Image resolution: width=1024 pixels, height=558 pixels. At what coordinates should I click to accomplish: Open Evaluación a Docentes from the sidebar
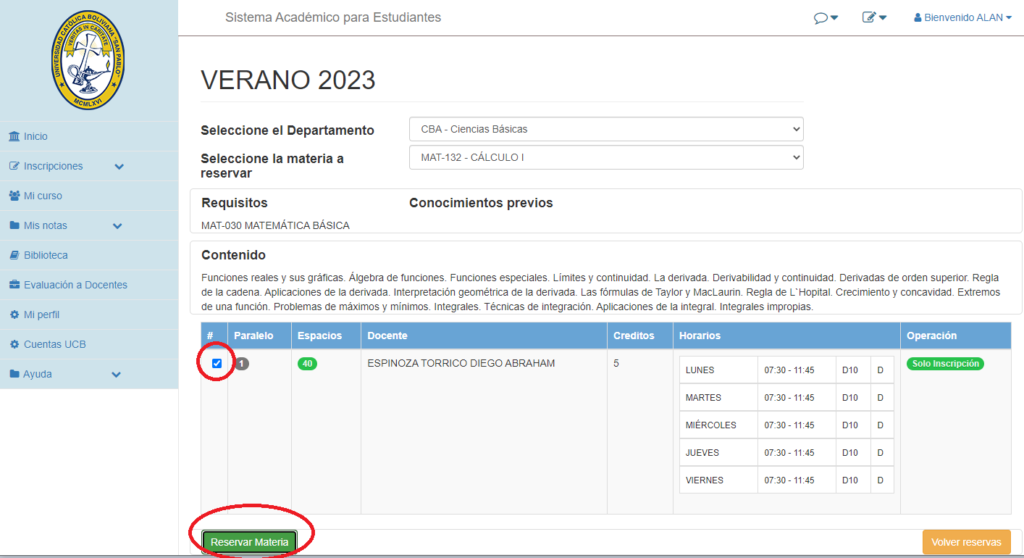click(x=75, y=285)
